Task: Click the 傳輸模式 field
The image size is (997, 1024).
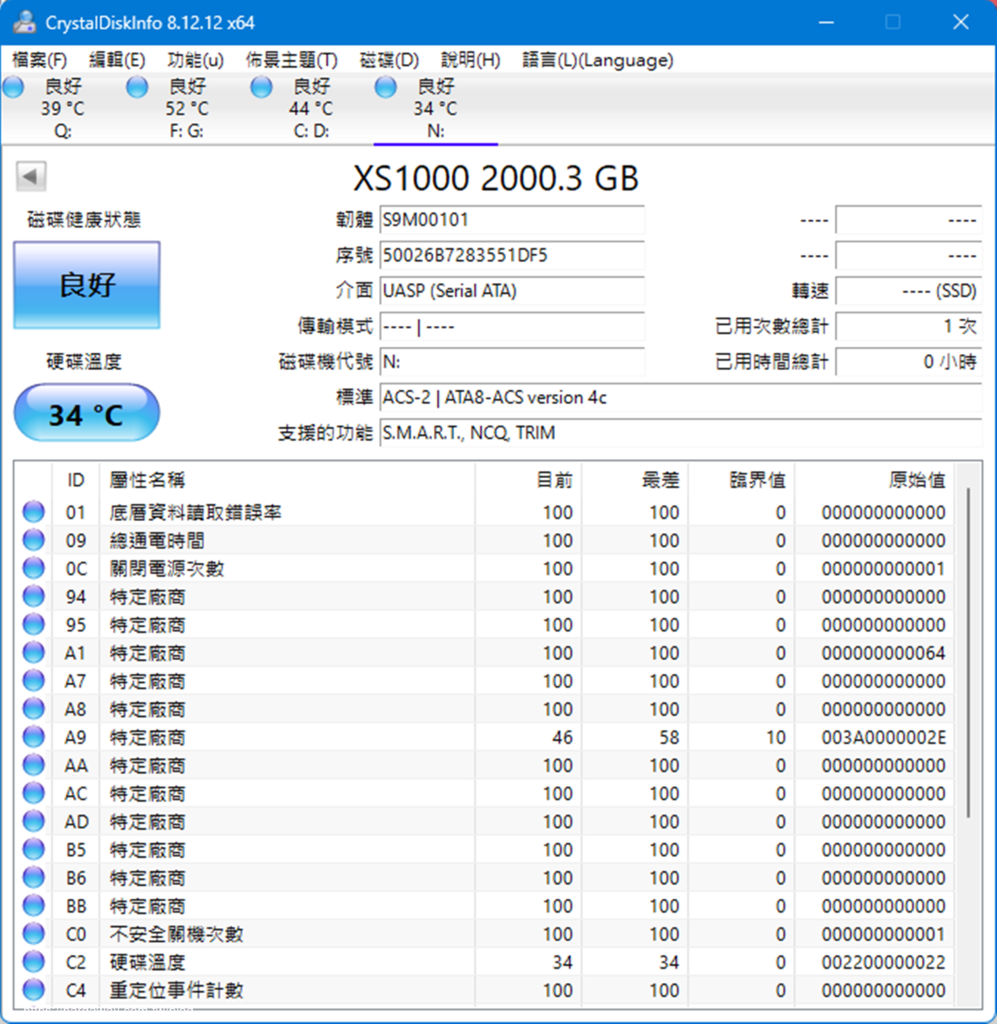Action: pos(512,326)
